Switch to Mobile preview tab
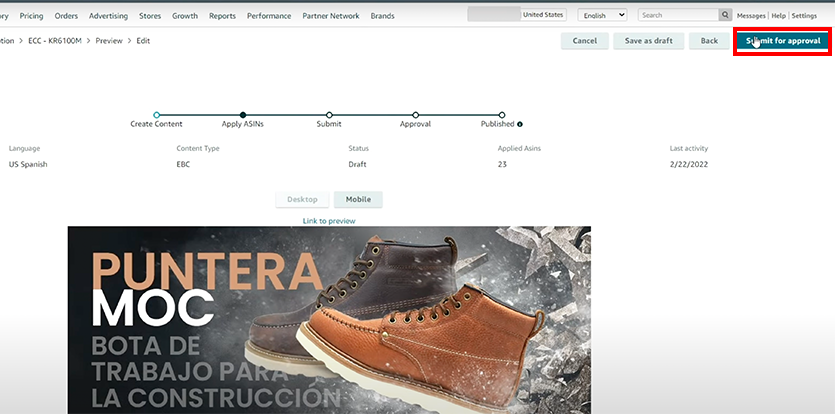The width and height of the screenshot is (835, 414). click(x=358, y=199)
